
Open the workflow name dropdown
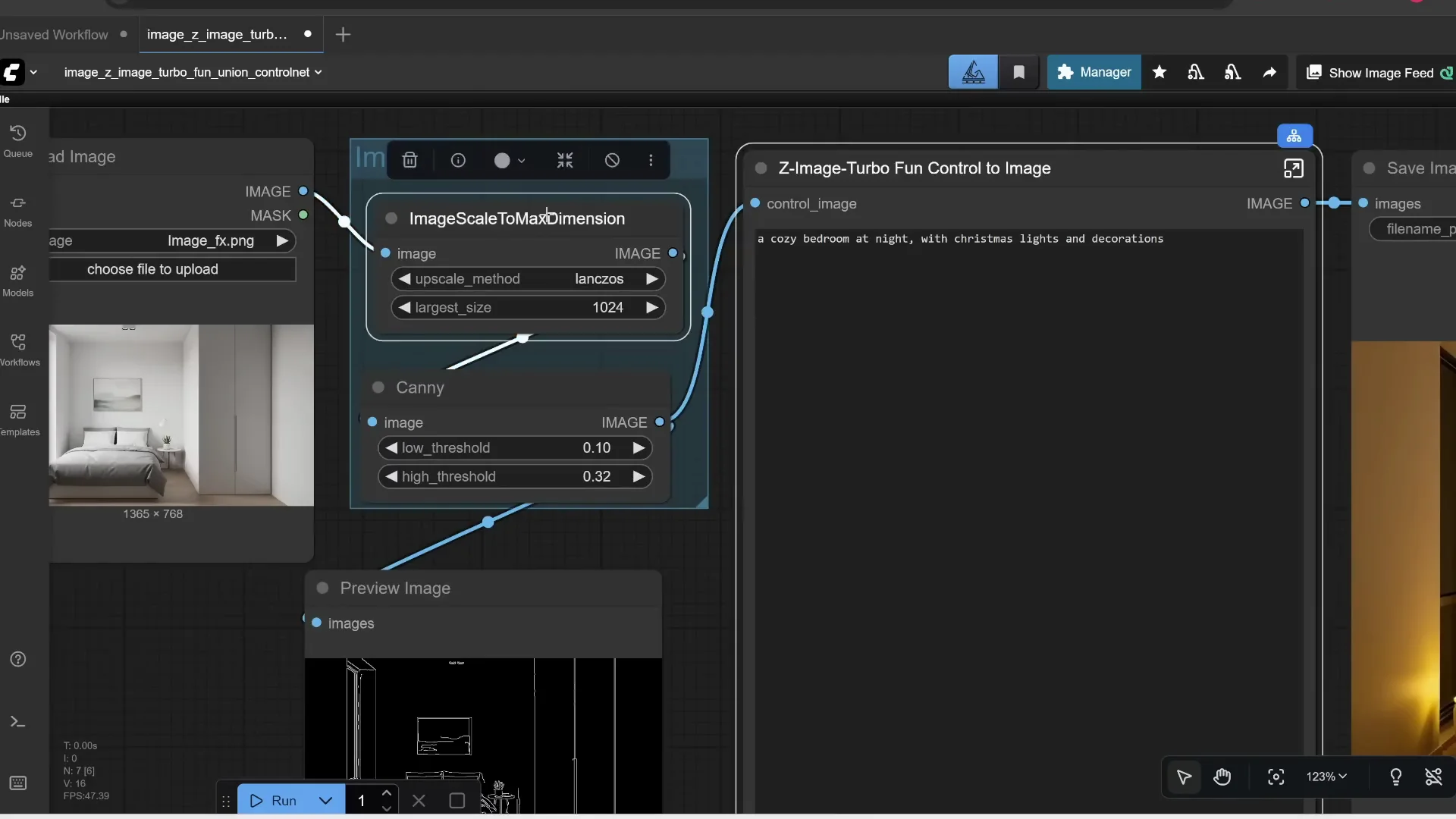click(319, 72)
